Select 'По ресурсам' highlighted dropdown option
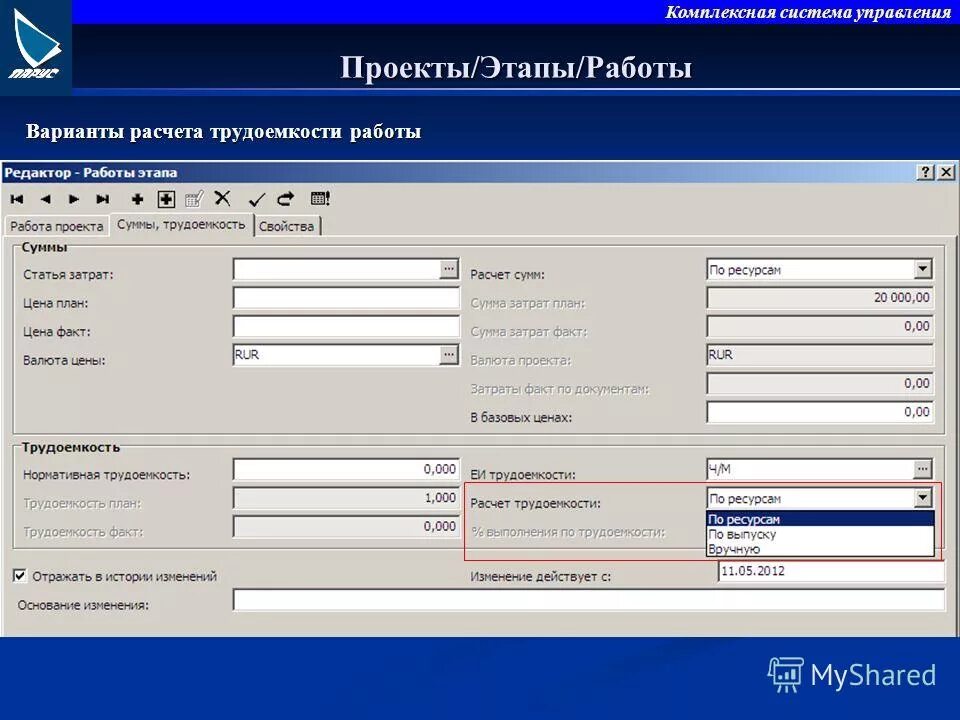 (x=745, y=520)
